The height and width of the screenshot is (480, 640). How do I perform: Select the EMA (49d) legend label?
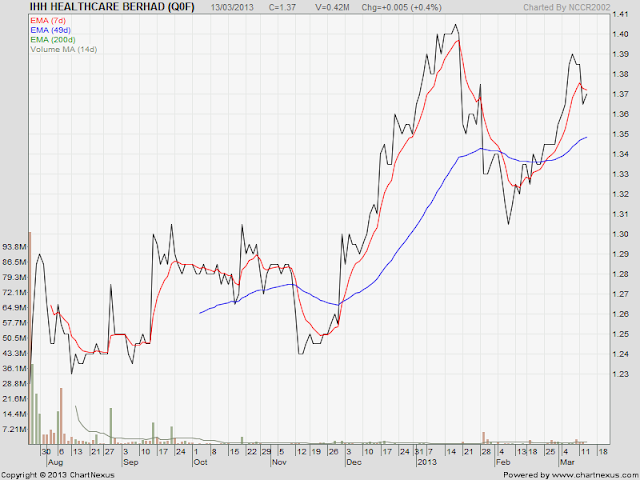coord(50,30)
